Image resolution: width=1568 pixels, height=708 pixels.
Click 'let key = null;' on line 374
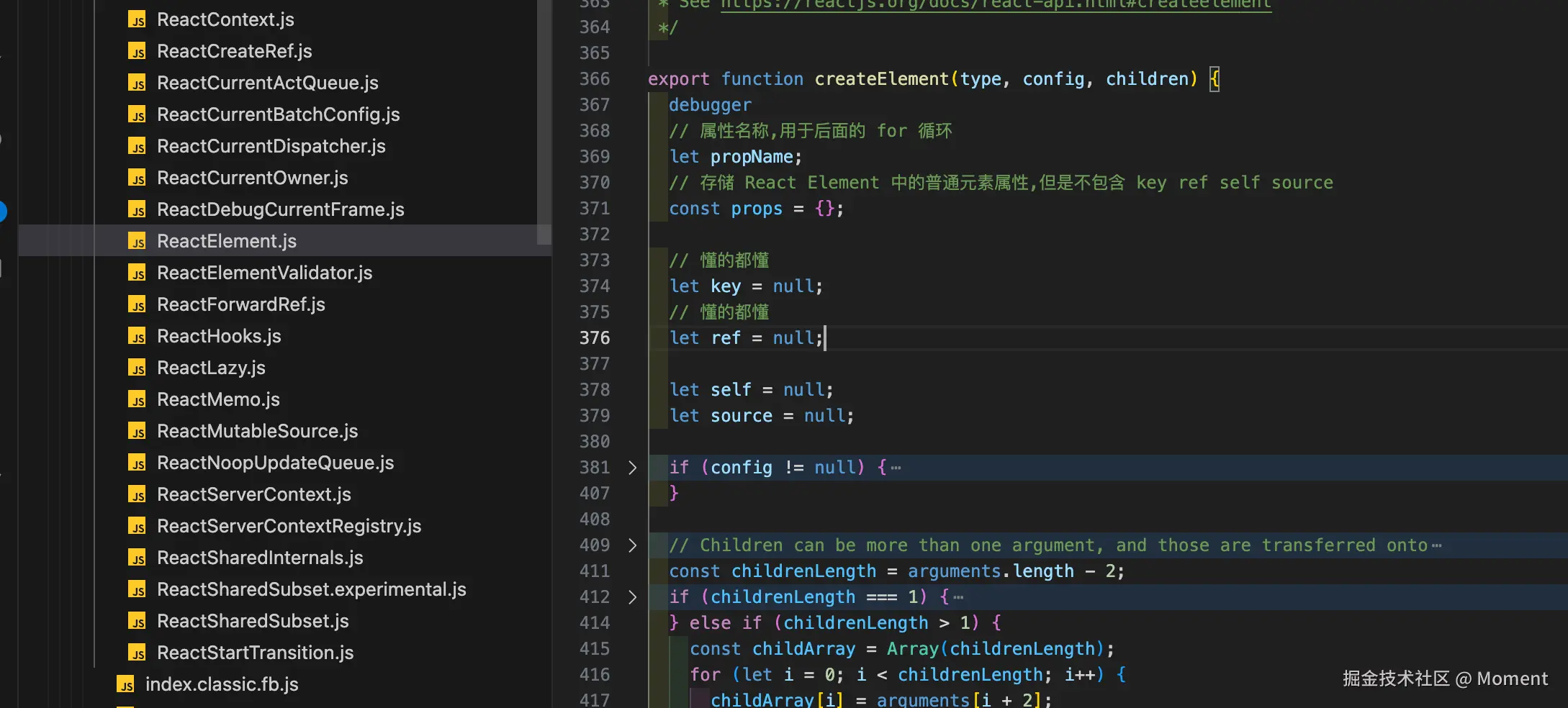pyautogui.click(x=746, y=286)
